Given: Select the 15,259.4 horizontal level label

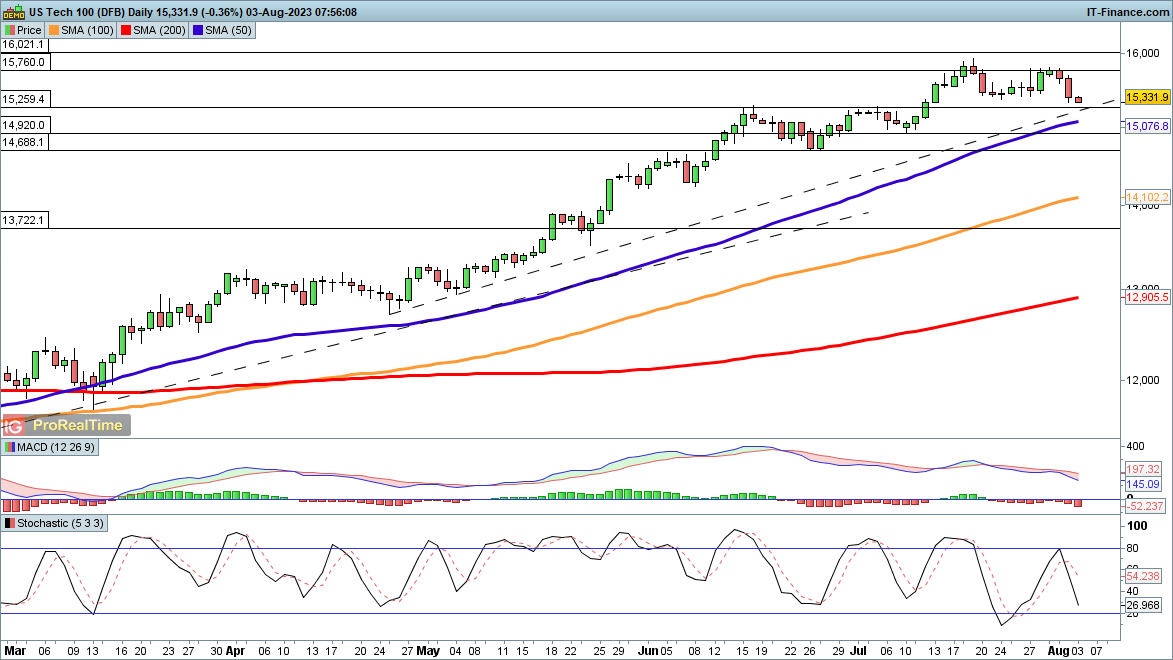Looking at the screenshot, I should pos(25,99).
